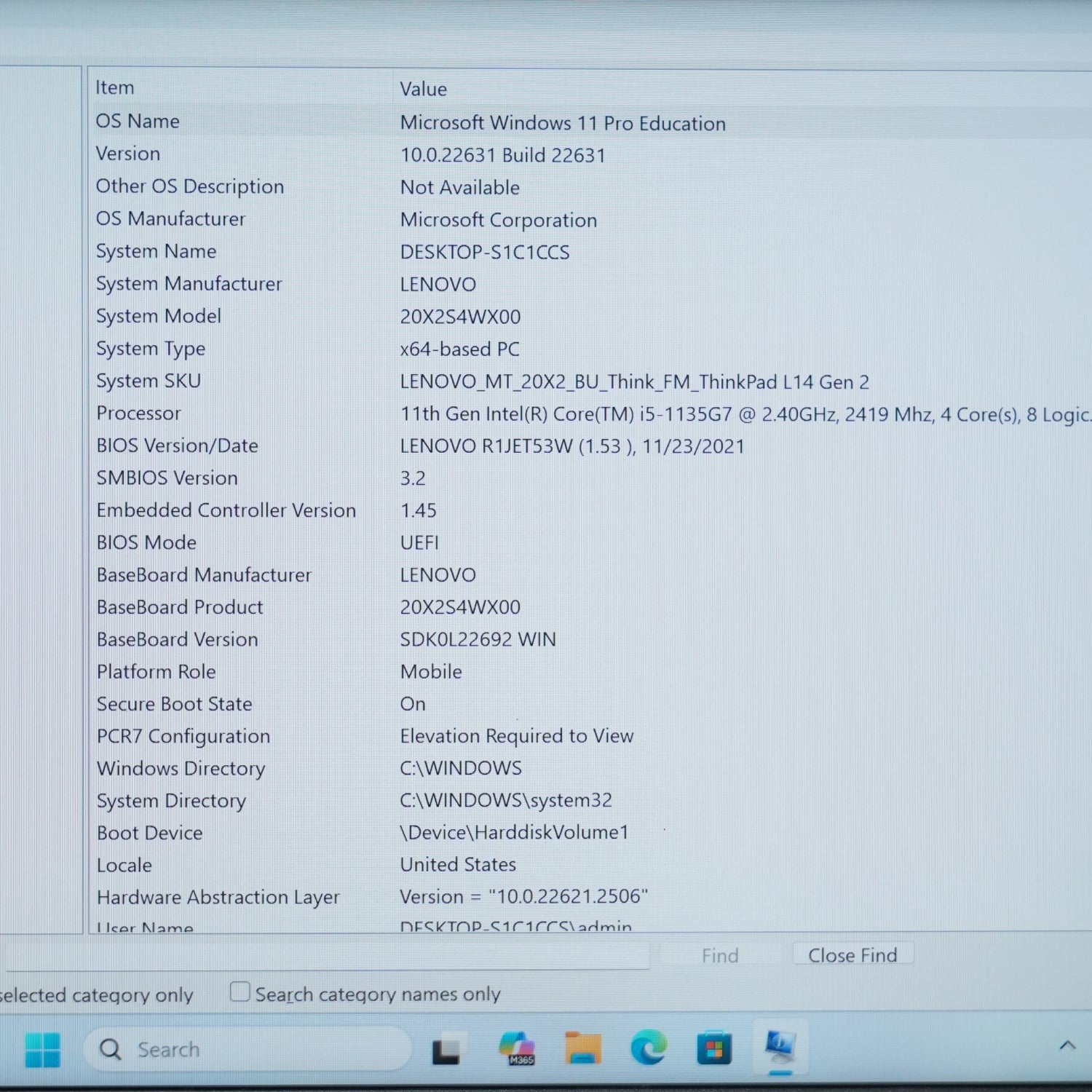Show hidden system tray icons chevron
This screenshot has height=1092, width=1092.
pos(1067,1046)
